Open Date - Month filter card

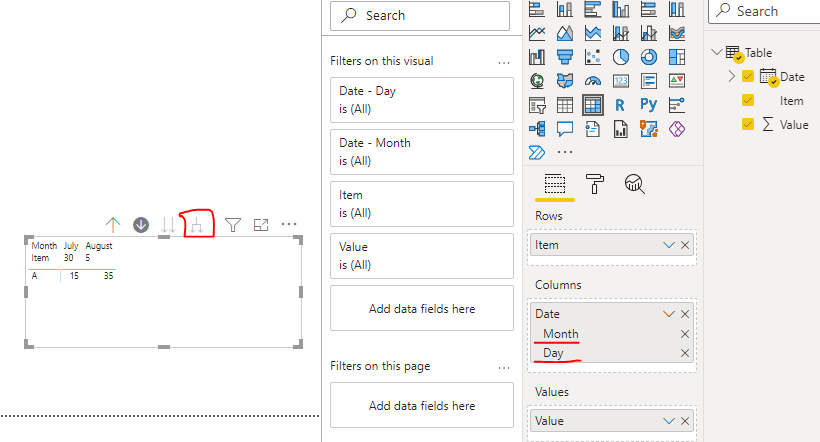coord(422,152)
